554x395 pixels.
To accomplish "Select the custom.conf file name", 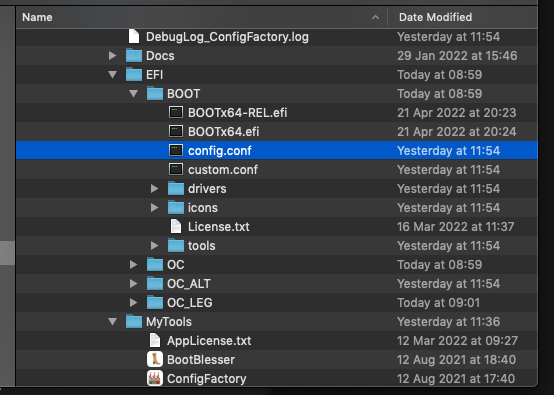I will tap(223, 170).
